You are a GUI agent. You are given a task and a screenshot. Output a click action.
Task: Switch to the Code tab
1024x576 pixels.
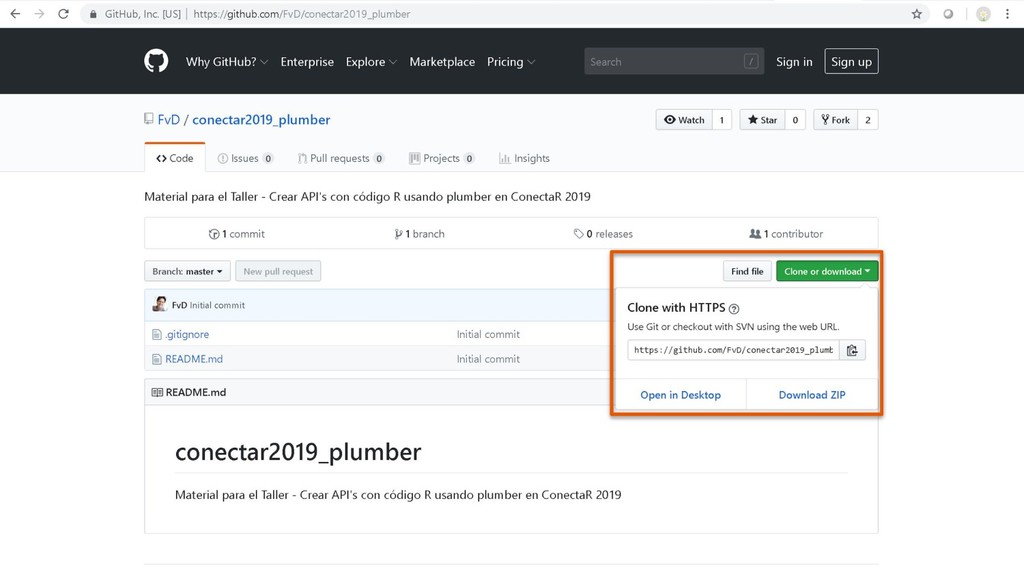175,158
